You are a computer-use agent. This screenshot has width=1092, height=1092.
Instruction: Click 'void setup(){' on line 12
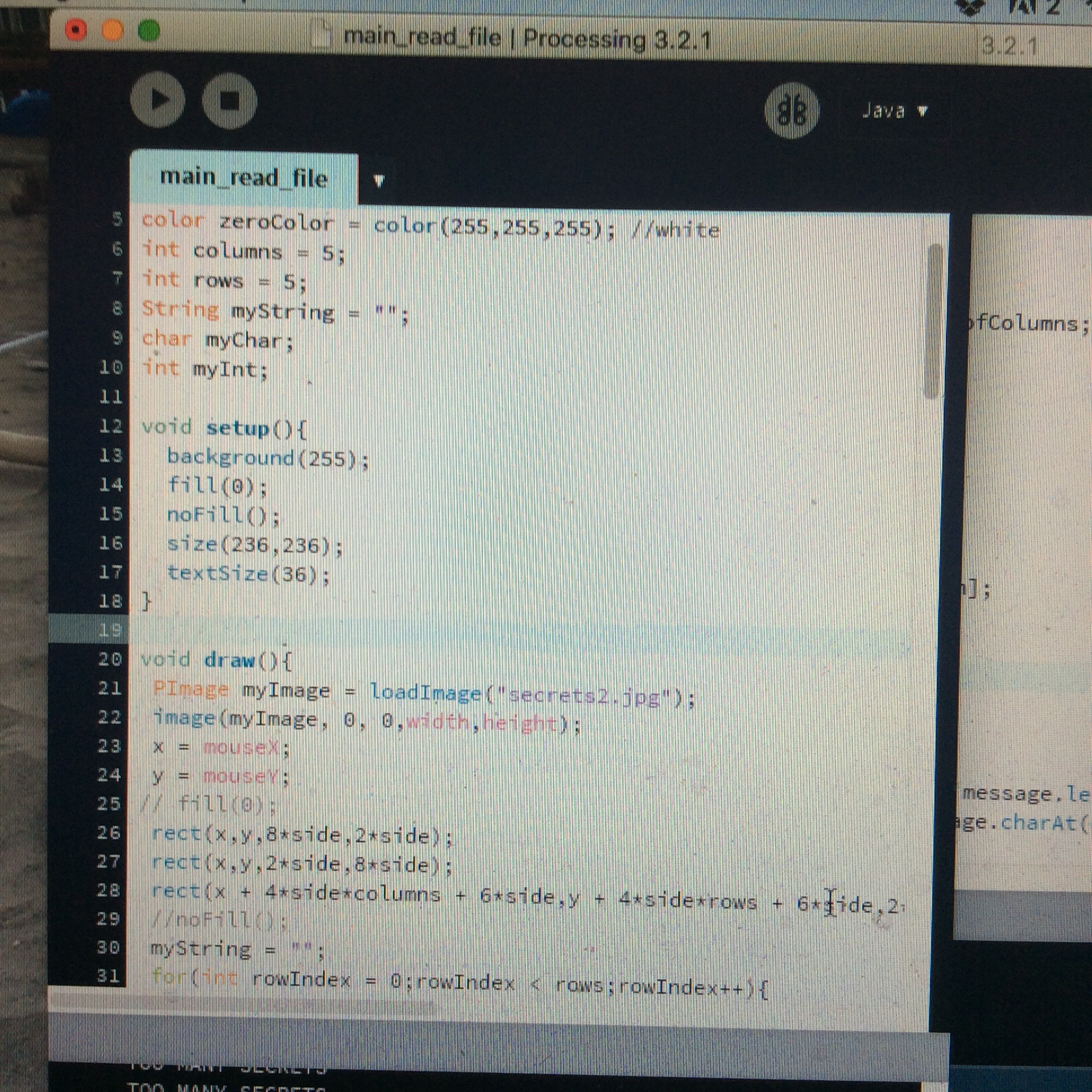[224, 429]
